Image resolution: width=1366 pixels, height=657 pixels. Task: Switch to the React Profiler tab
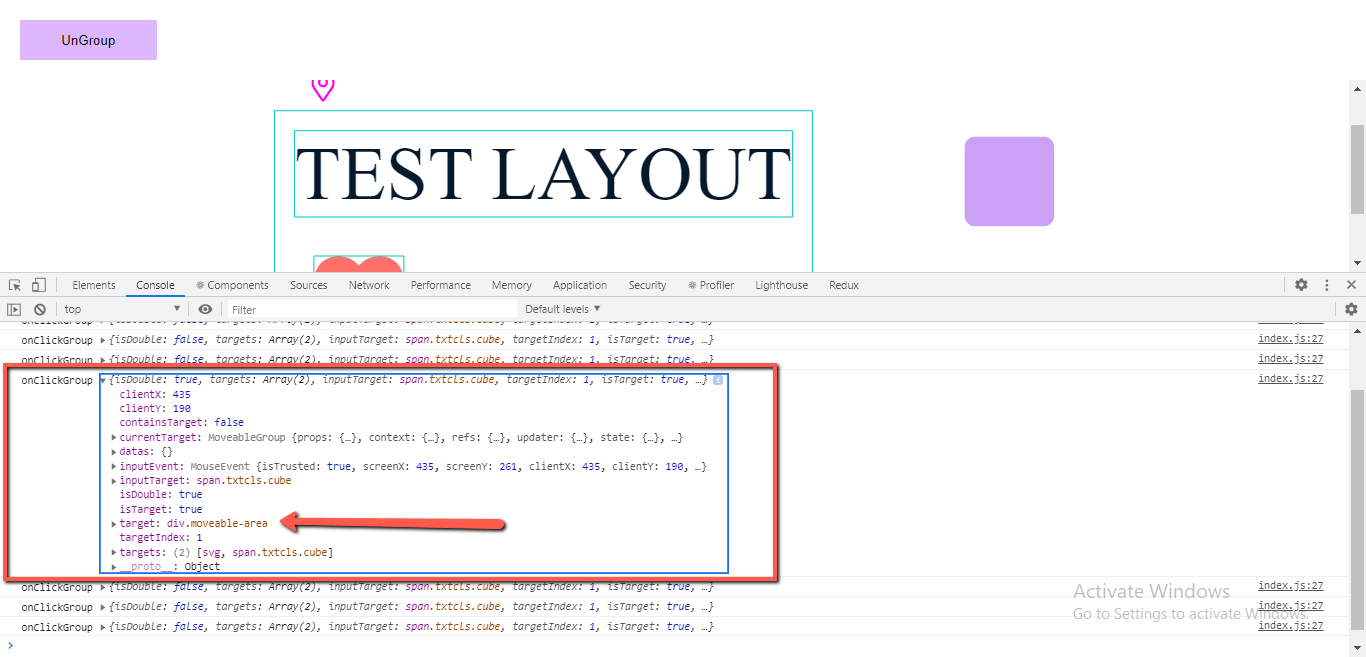(x=711, y=285)
